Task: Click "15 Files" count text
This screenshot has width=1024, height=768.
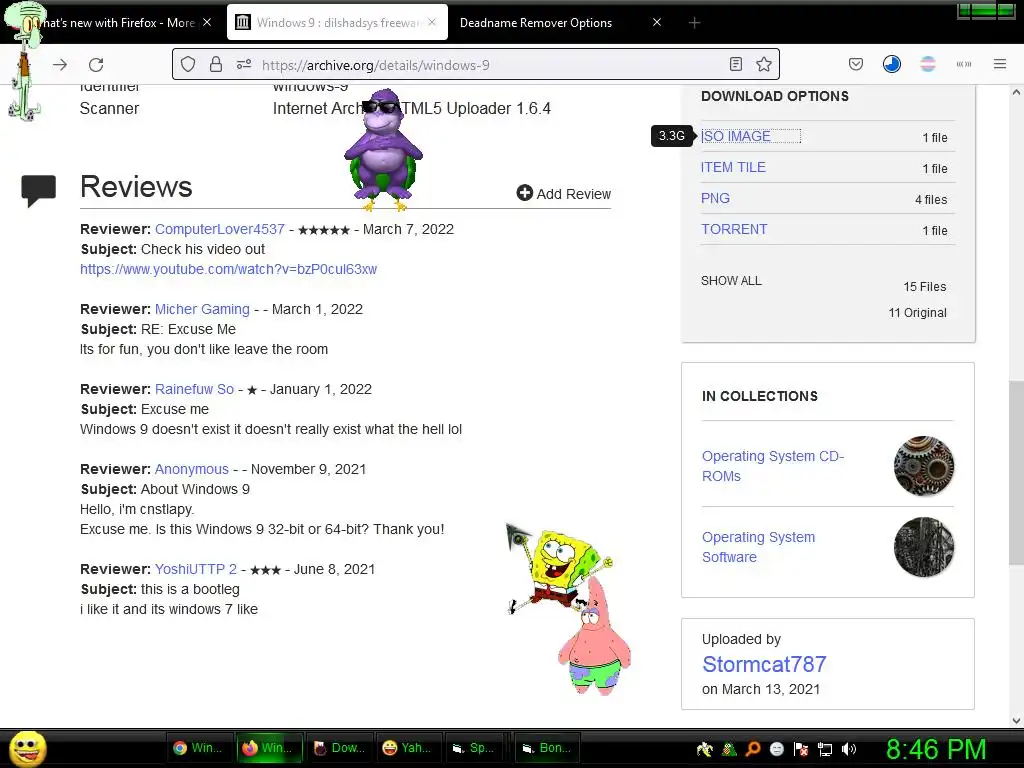Action: [x=925, y=287]
